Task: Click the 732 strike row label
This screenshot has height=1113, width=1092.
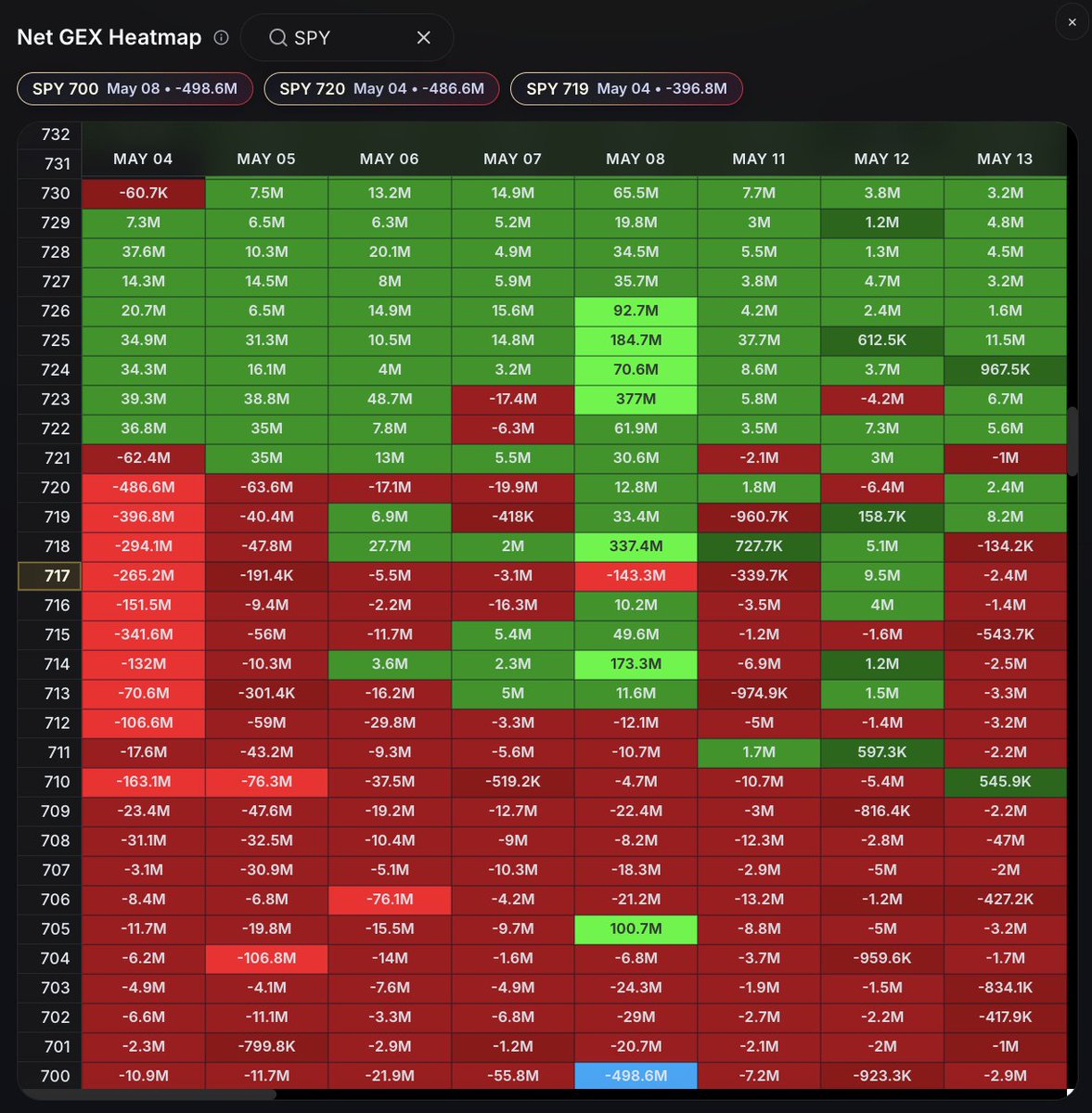Action: coord(50,134)
